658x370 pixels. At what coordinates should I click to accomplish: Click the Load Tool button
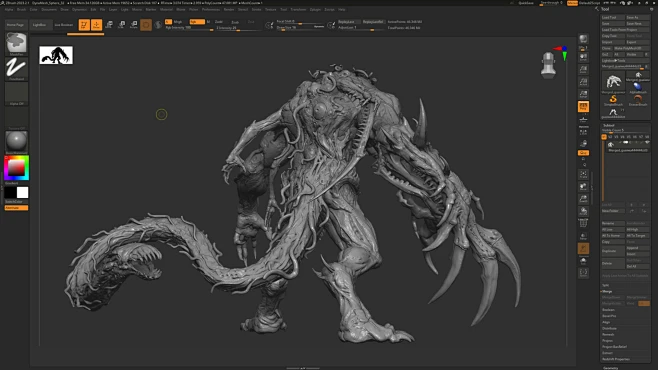(613, 18)
